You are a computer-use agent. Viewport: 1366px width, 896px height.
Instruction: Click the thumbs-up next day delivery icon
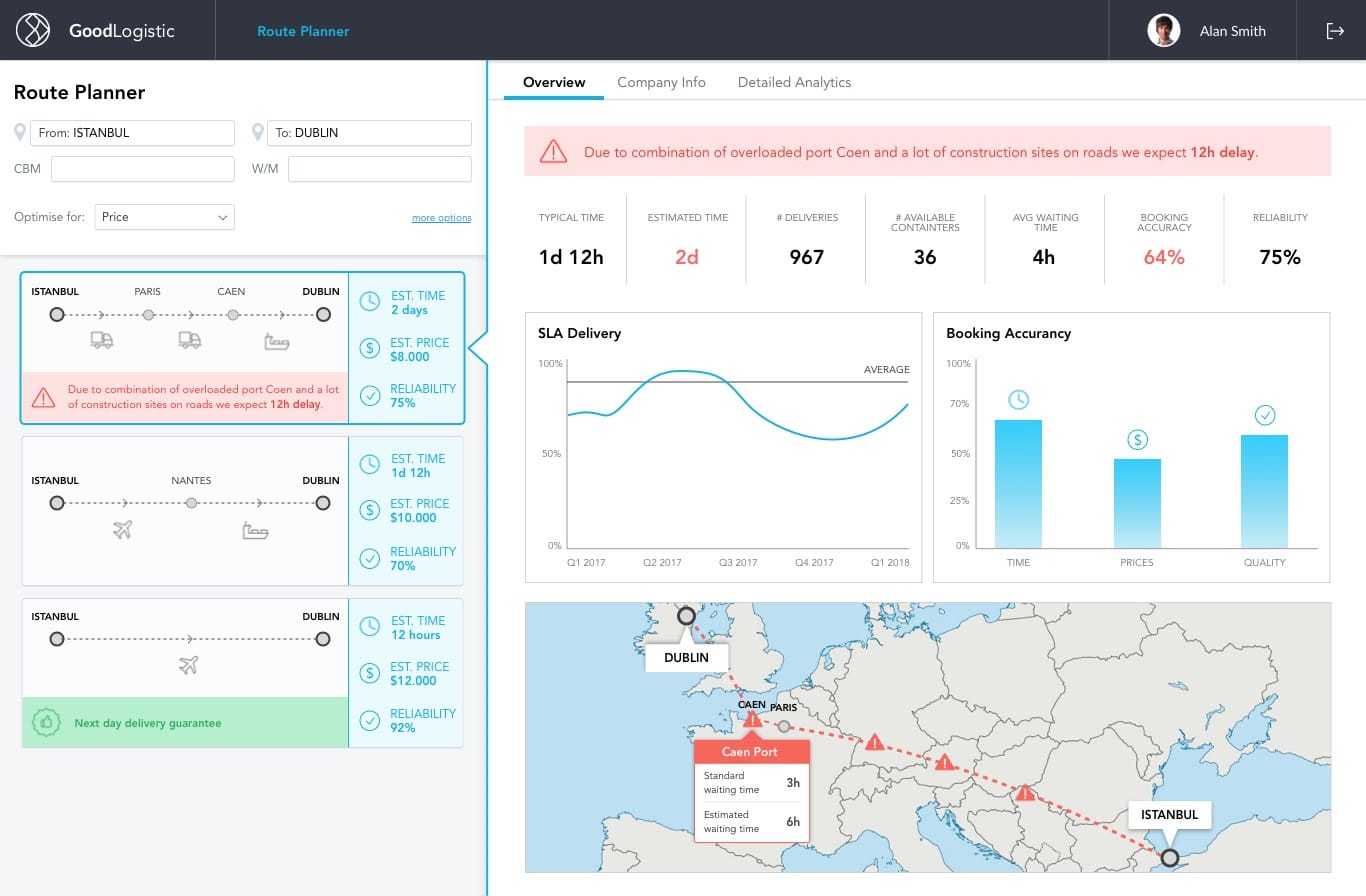(47, 722)
